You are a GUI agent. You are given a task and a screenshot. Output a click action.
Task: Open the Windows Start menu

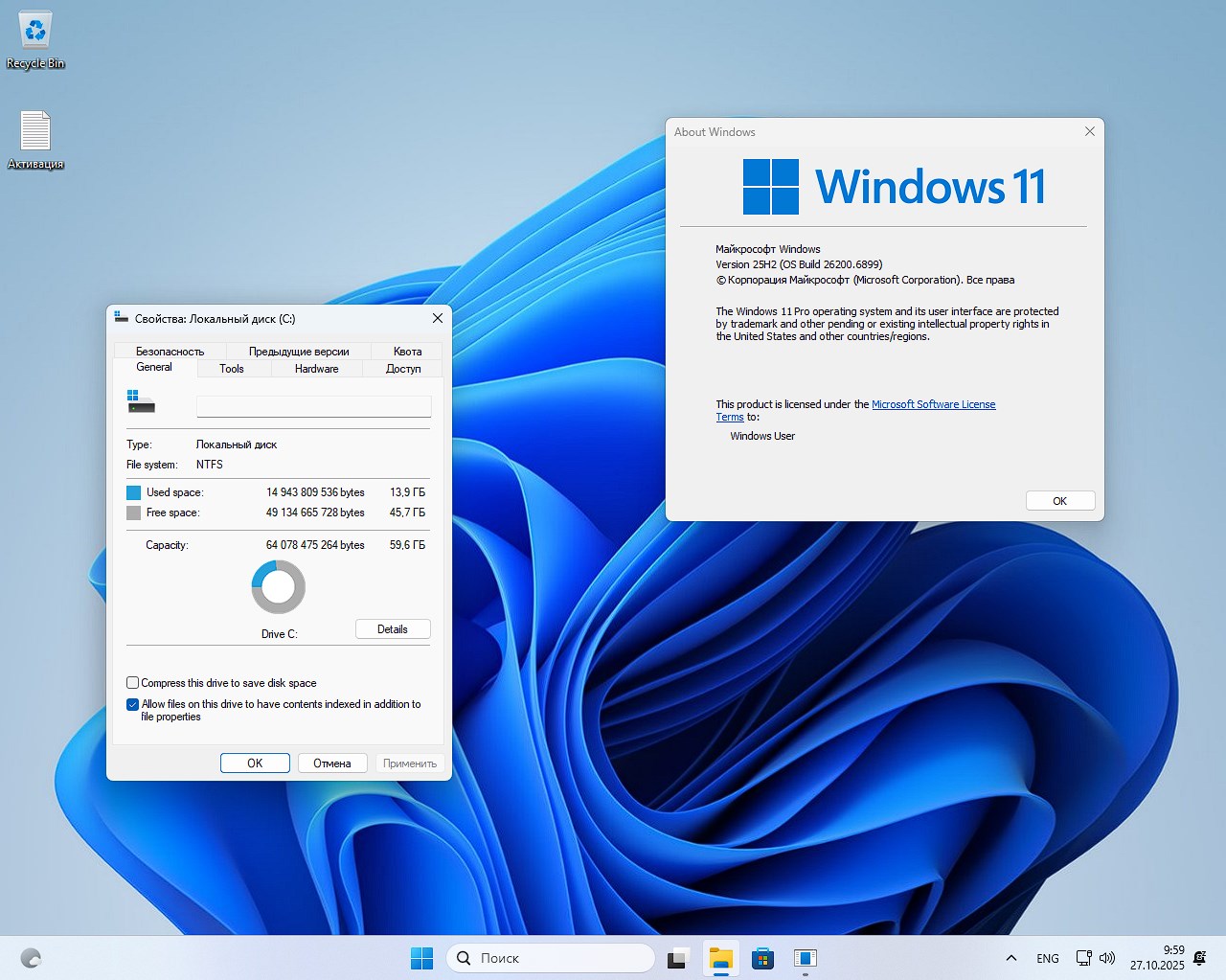(421, 958)
